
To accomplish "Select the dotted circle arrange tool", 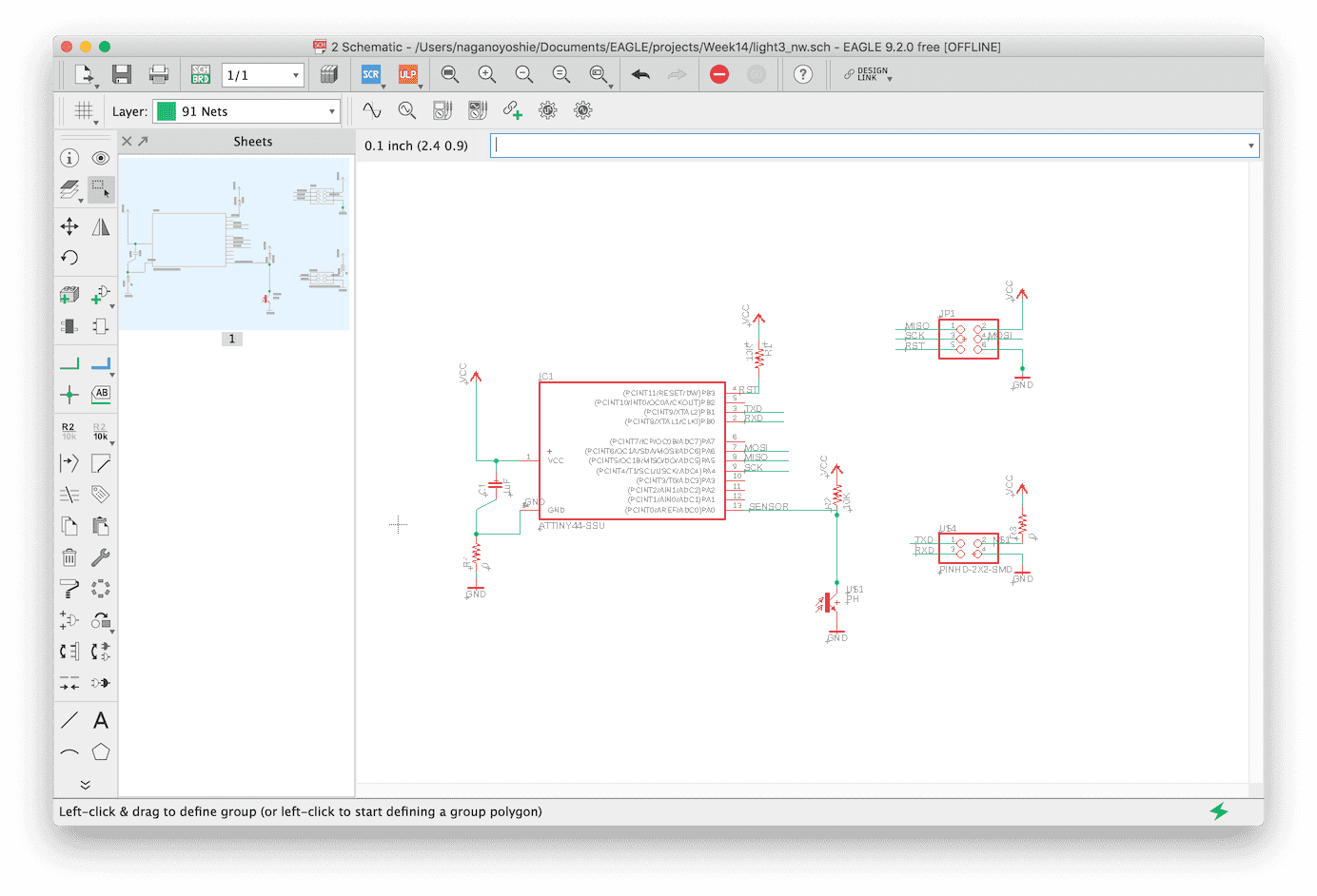I will click(x=101, y=589).
